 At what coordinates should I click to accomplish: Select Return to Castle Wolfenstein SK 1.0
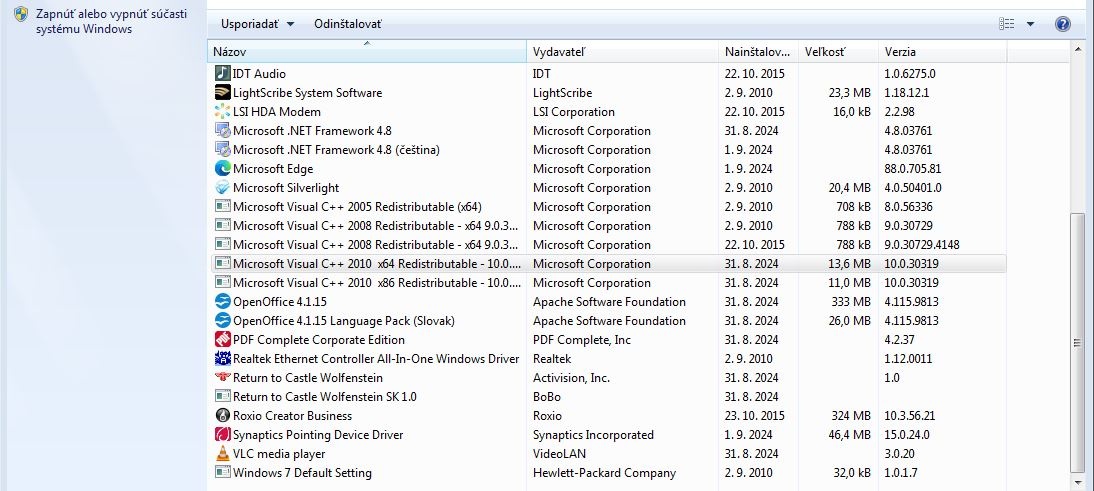click(x=324, y=397)
